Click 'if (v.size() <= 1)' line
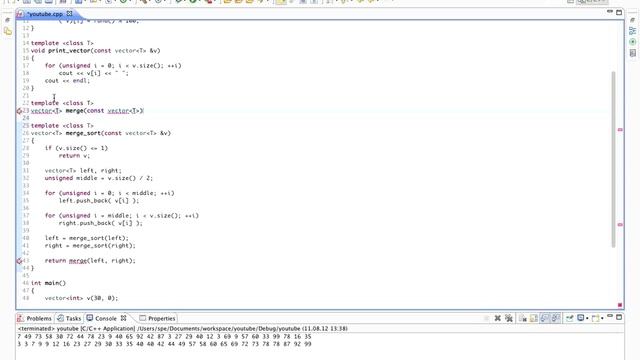The width and height of the screenshot is (640, 360). [x=76, y=148]
